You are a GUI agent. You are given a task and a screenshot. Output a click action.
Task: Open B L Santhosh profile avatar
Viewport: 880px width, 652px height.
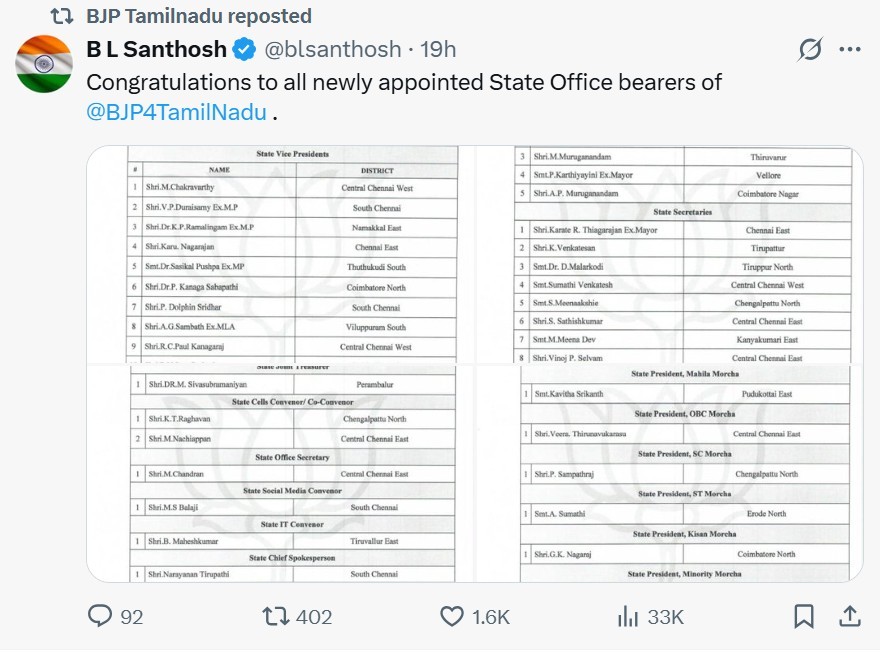44,63
